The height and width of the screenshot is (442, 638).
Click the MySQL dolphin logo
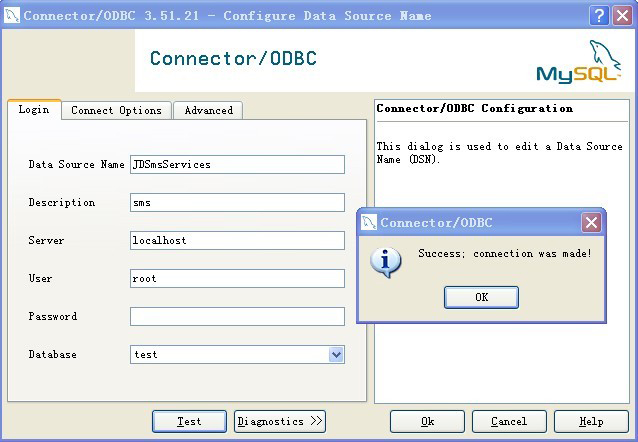[x=579, y=62]
